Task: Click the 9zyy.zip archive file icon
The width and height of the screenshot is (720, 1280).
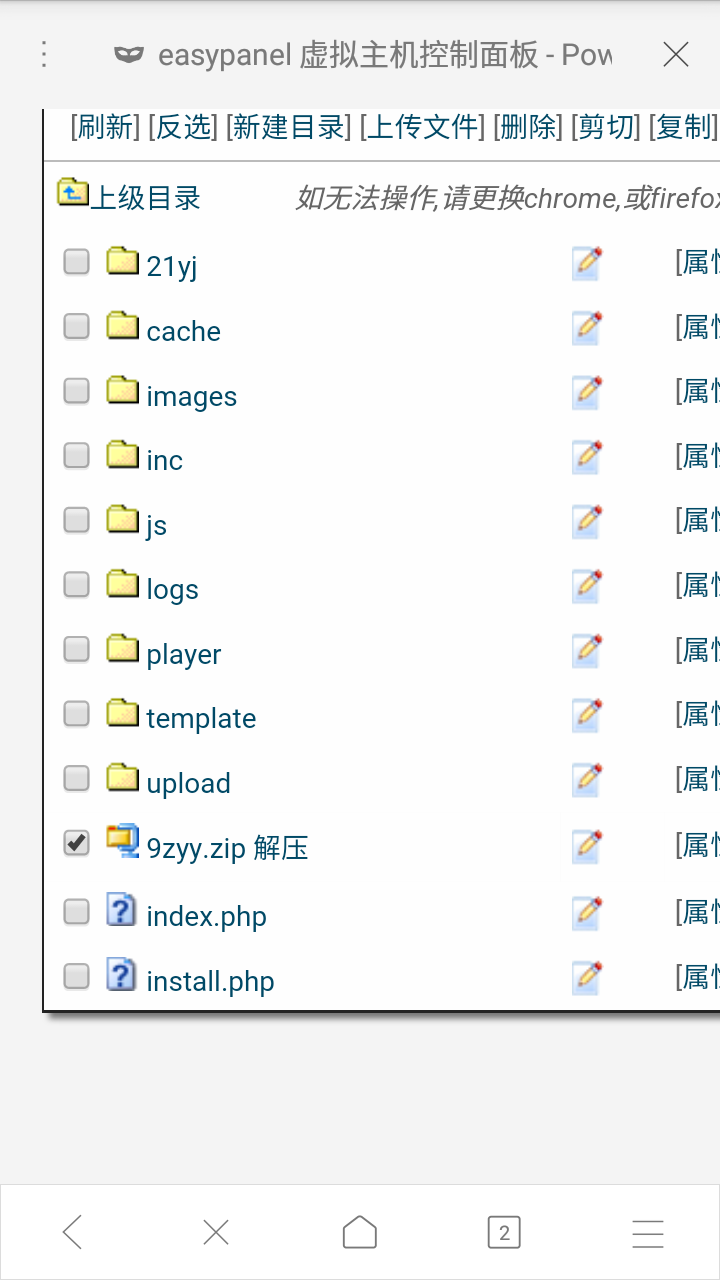Action: (x=122, y=842)
